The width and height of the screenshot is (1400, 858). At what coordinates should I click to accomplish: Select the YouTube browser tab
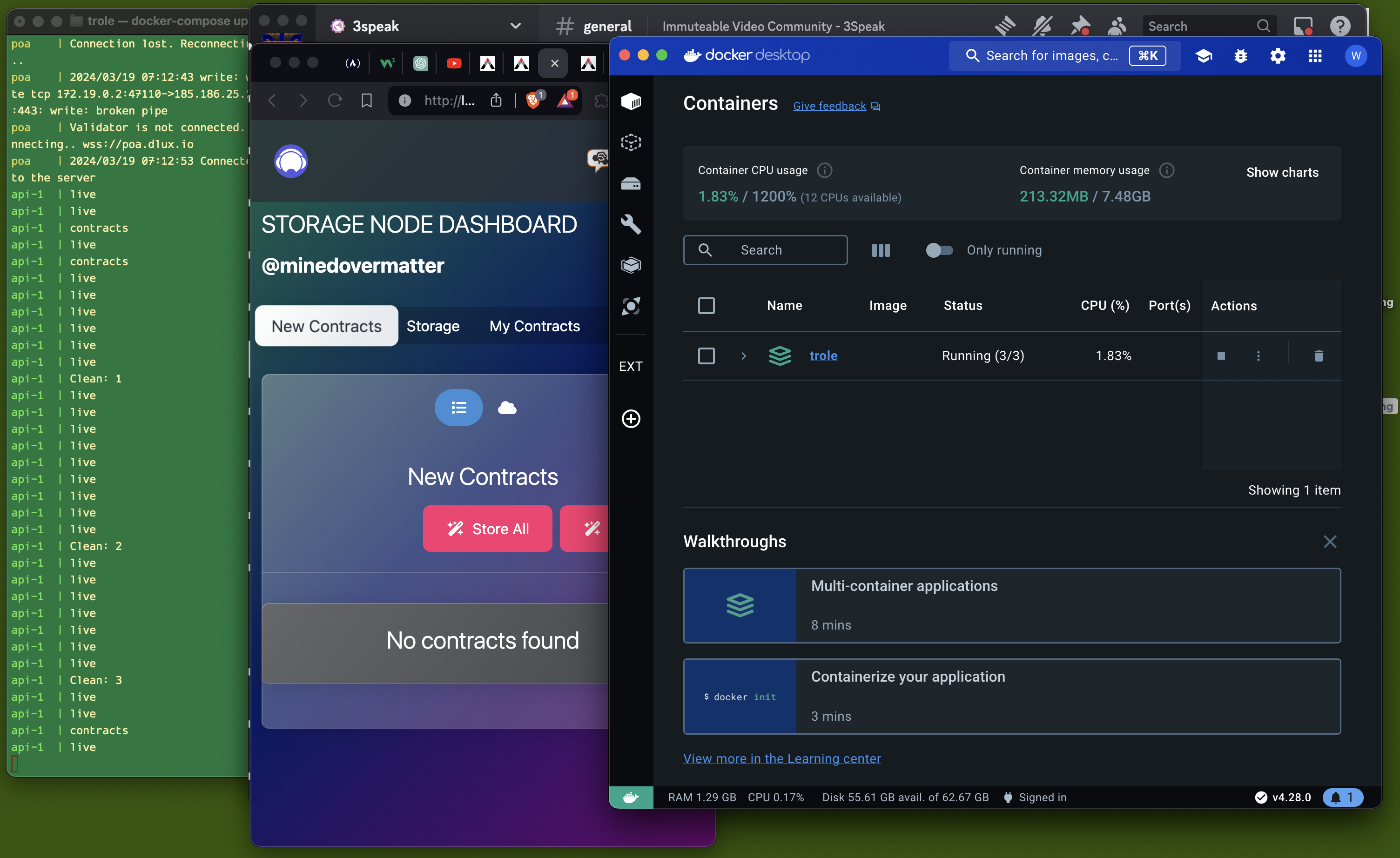[x=453, y=63]
